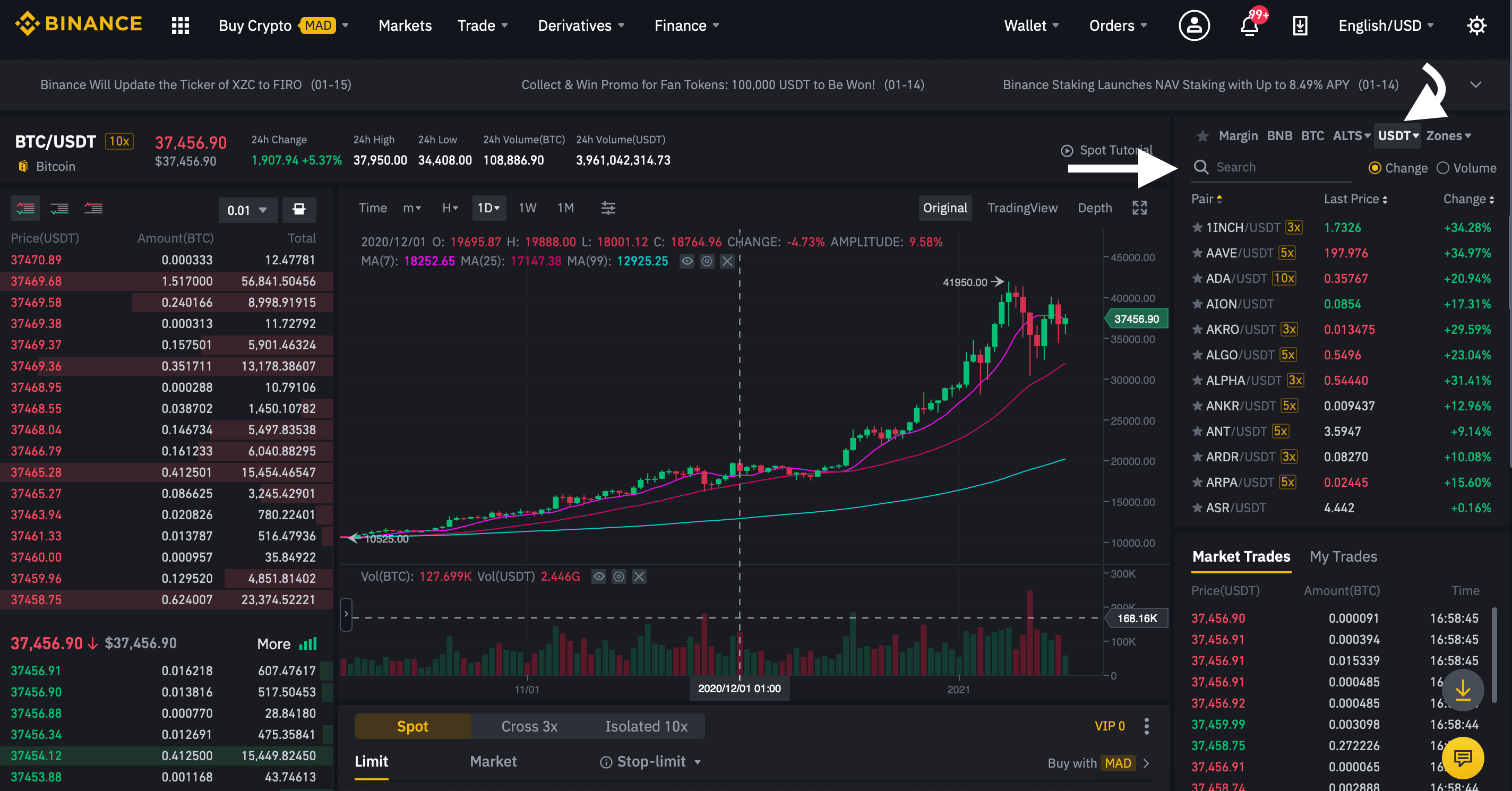Click the depth chart bars icon next to More

click(308, 644)
